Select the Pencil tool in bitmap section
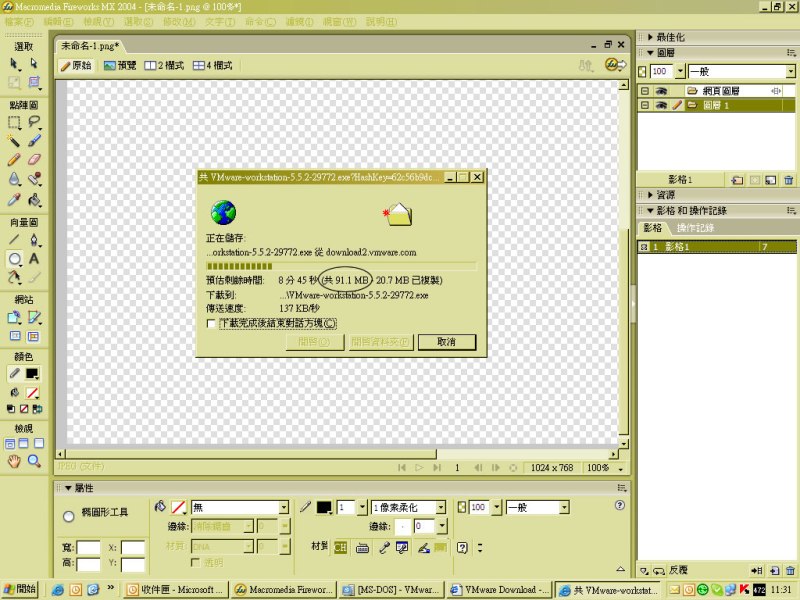Viewport: 800px width, 600px height. (14, 159)
